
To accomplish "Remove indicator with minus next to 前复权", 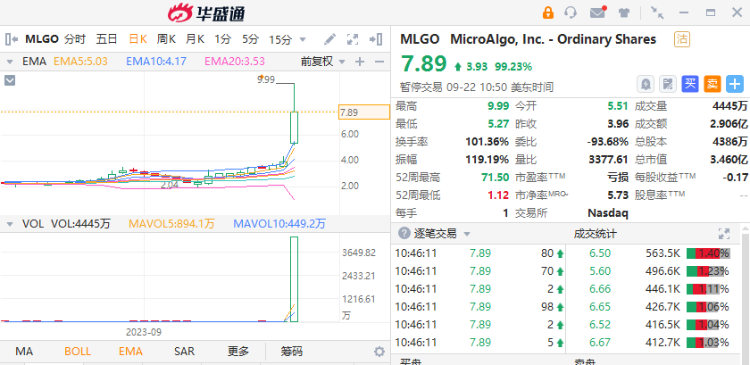I will (379, 62).
